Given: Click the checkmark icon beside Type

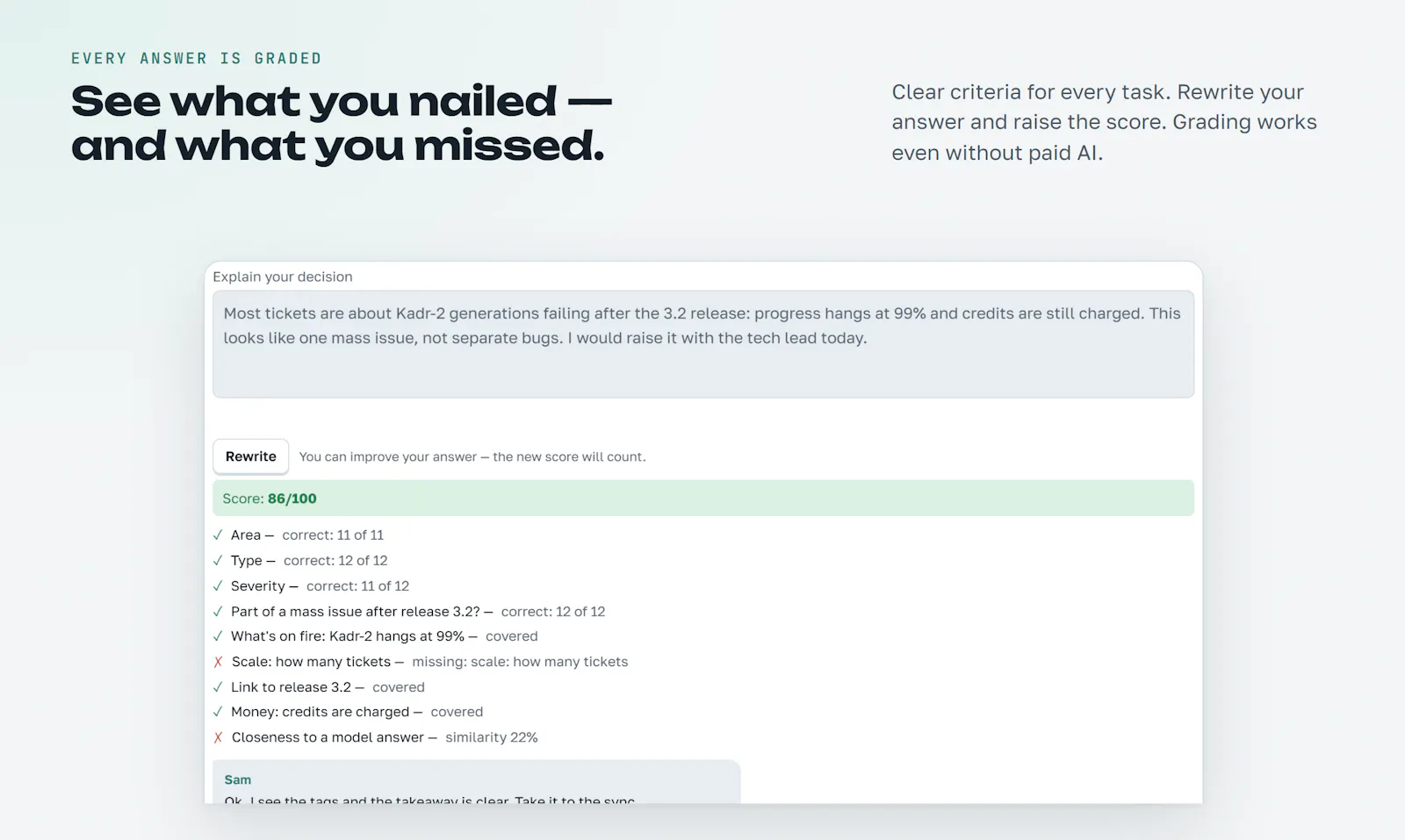Looking at the screenshot, I should click(218, 560).
